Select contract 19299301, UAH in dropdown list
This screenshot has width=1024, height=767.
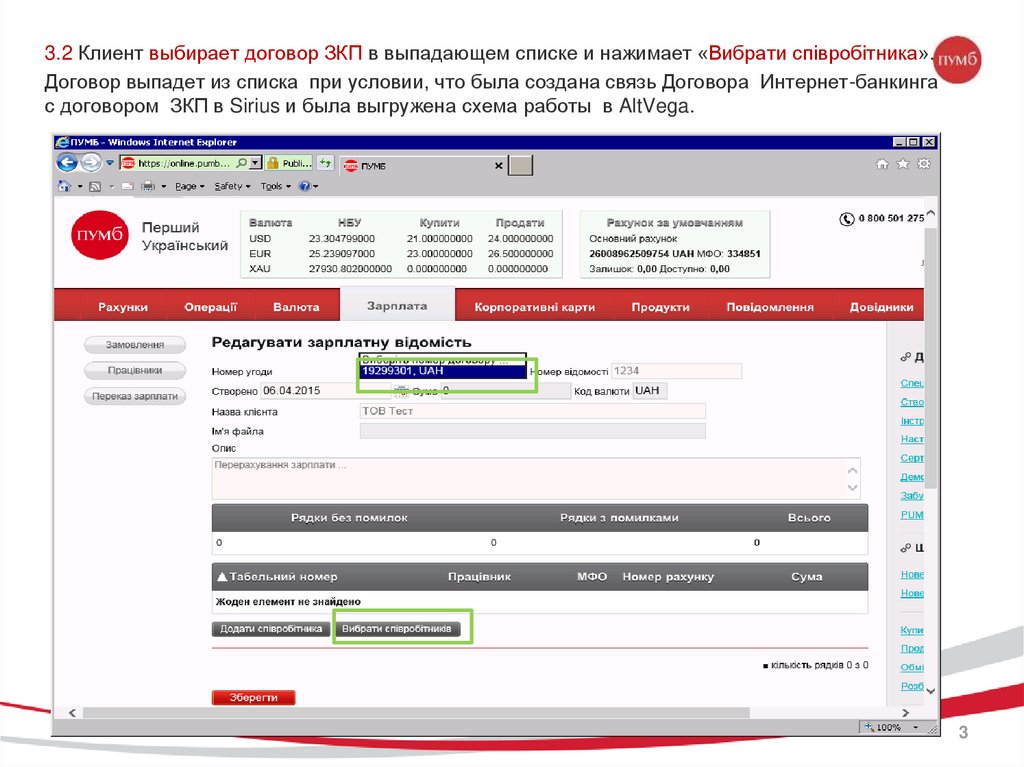click(x=442, y=371)
